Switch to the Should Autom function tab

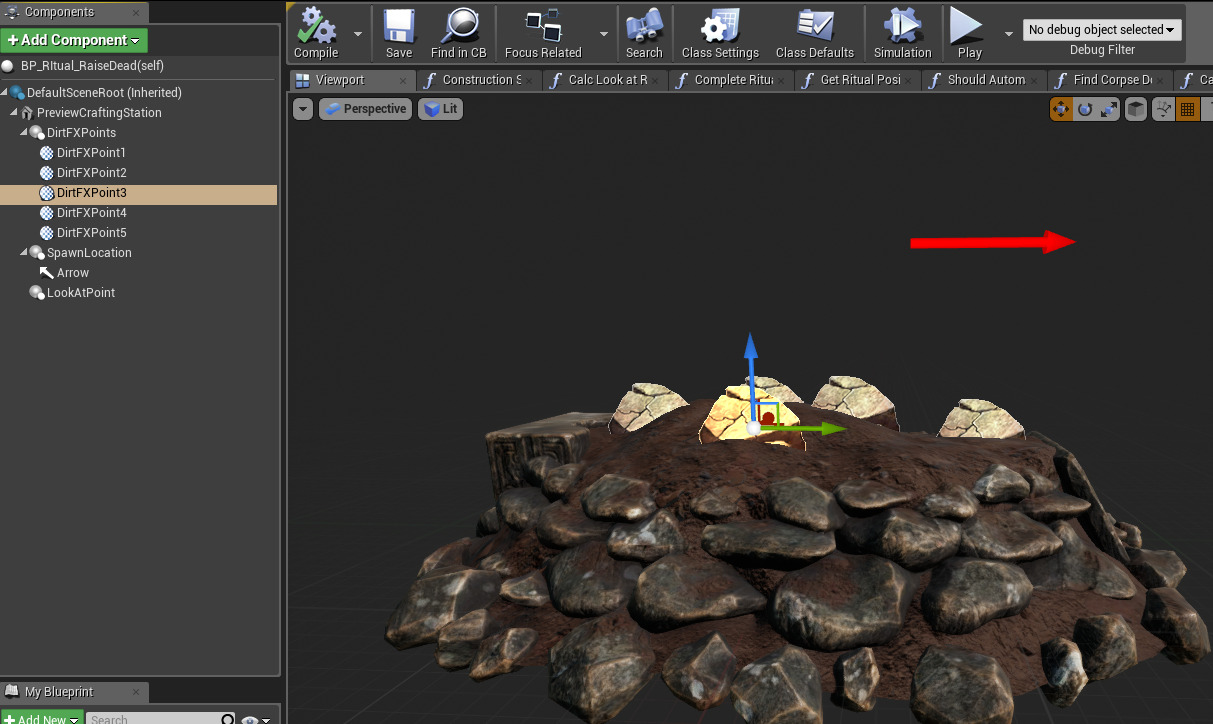click(985, 80)
